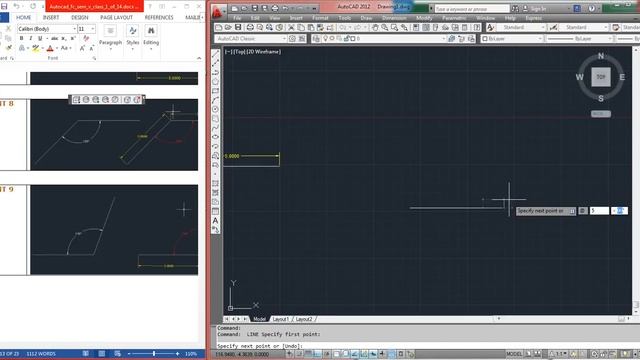640x360 pixels.
Task: Activate the Pan hand tool
Action: coord(375,27)
